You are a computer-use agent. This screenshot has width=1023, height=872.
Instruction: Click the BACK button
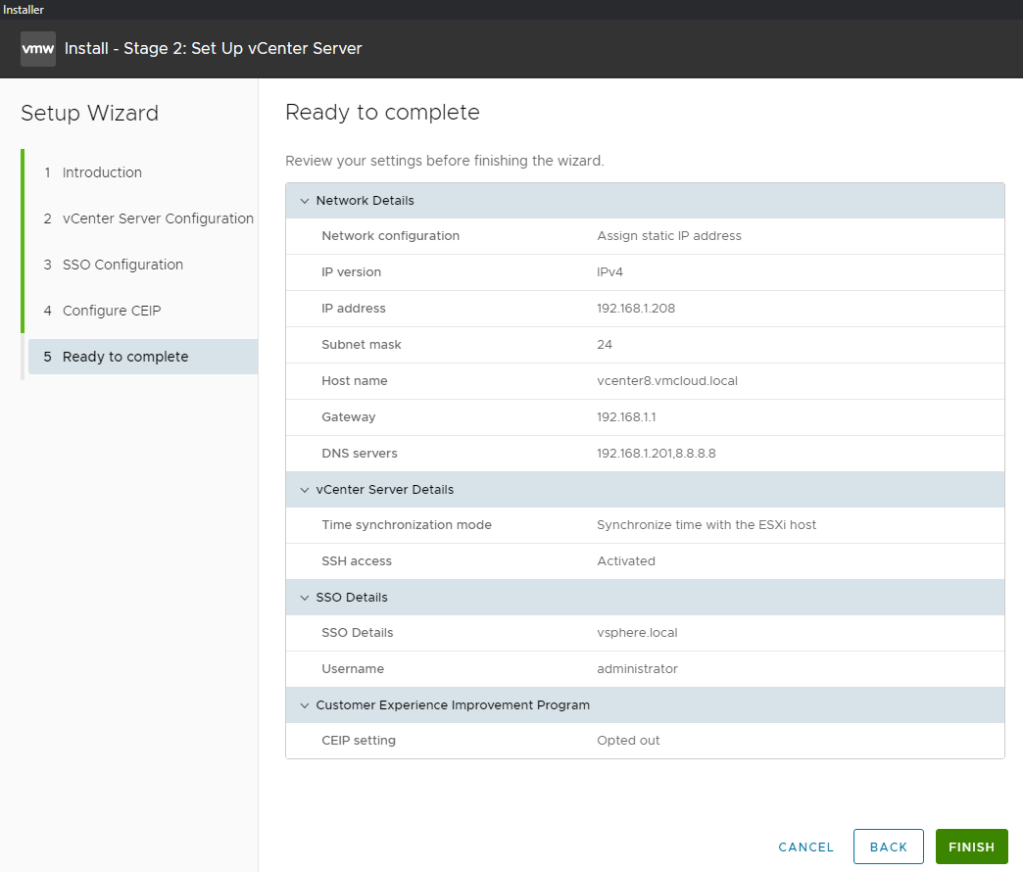[x=888, y=847]
